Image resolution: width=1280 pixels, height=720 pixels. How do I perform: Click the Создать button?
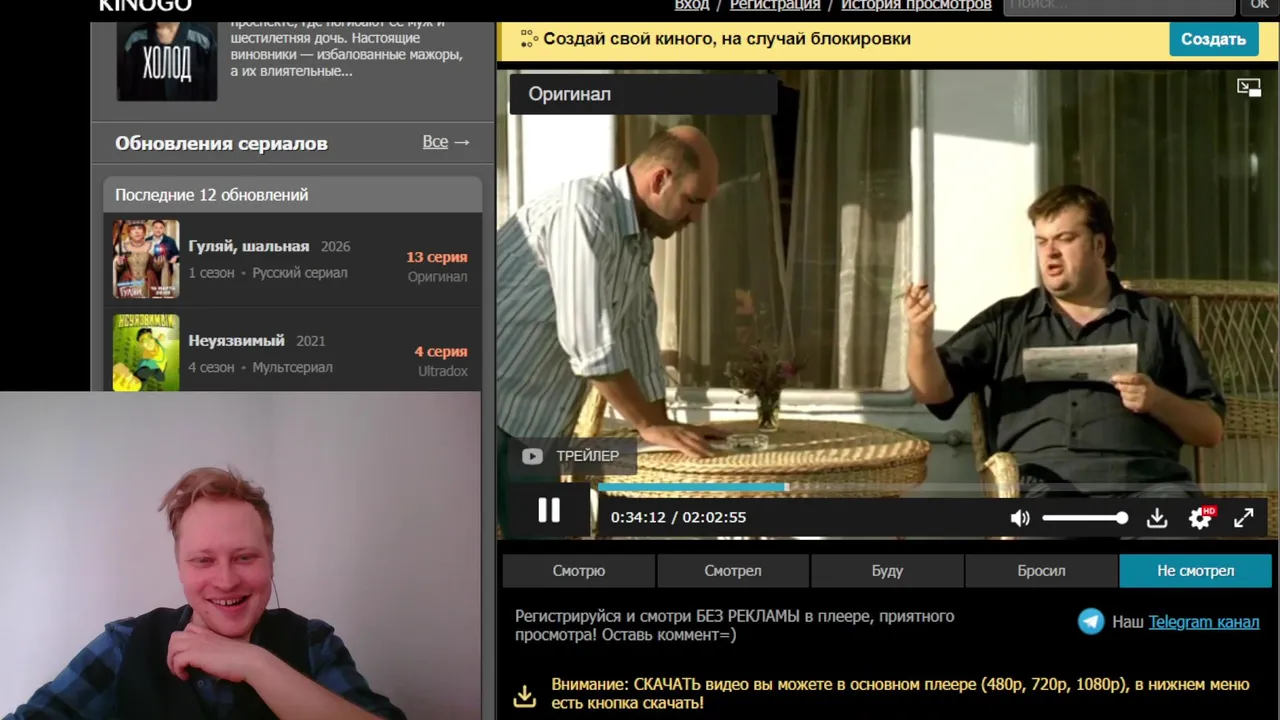pyautogui.click(x=1213, y=39)
